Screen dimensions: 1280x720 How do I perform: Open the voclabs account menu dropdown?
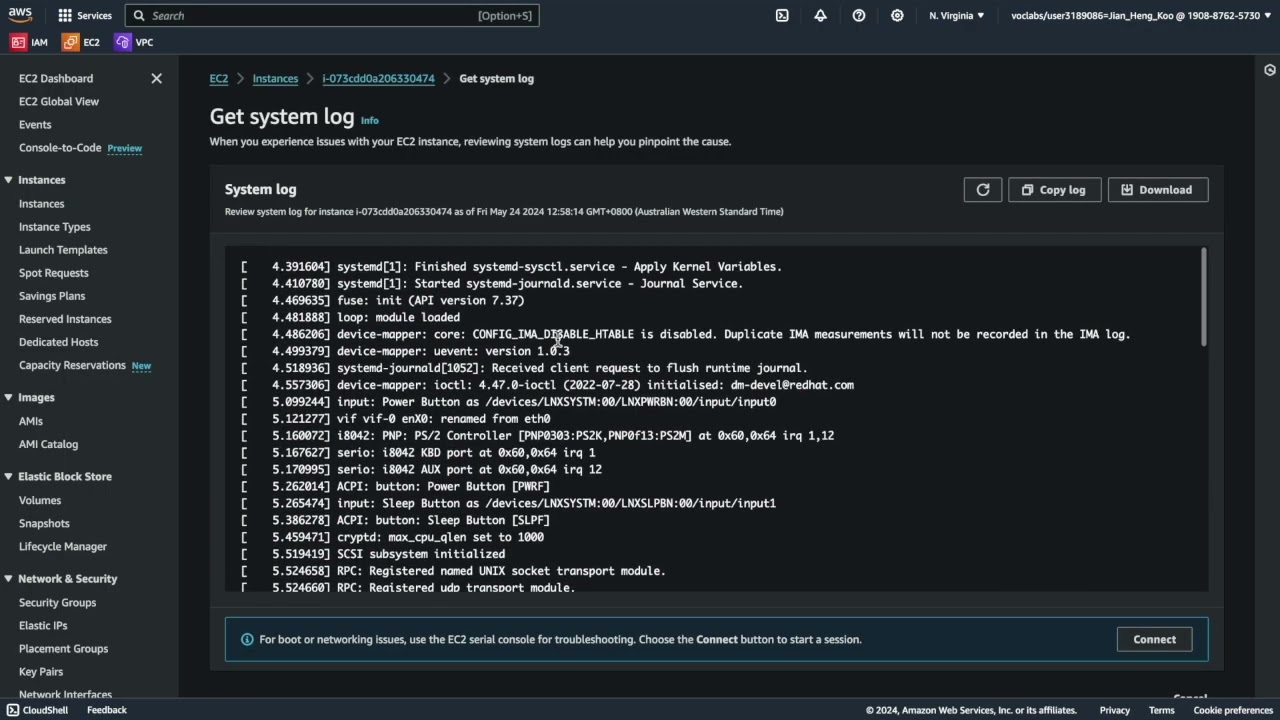click(x=1140, y=16)
